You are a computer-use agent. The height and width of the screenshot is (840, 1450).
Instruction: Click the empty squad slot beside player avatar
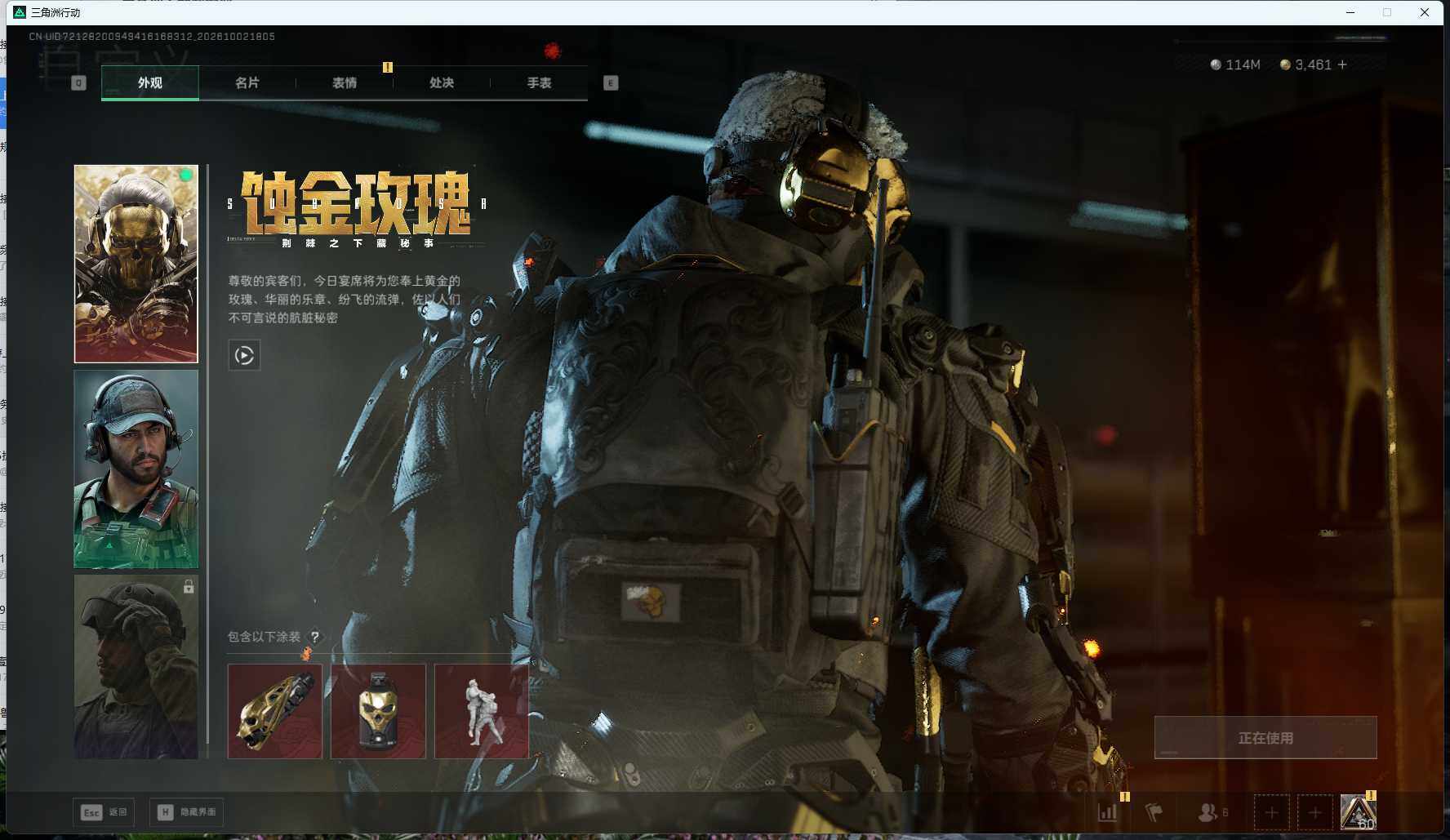click(1314, 813)
